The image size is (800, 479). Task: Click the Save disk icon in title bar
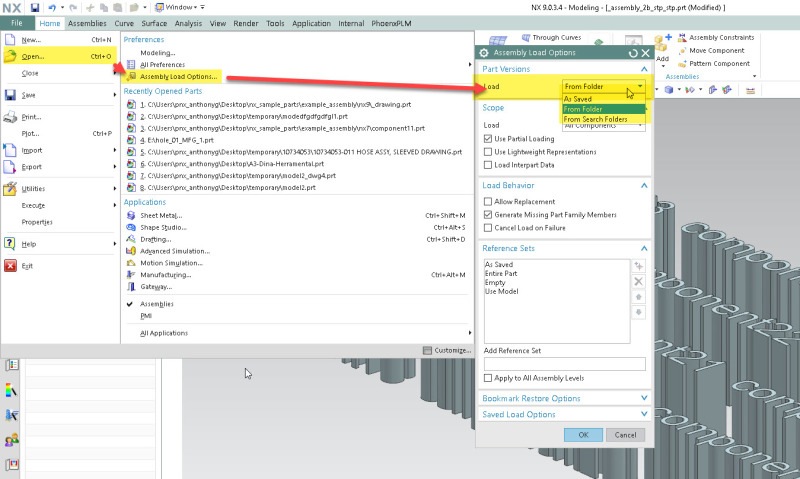[35, 7]
